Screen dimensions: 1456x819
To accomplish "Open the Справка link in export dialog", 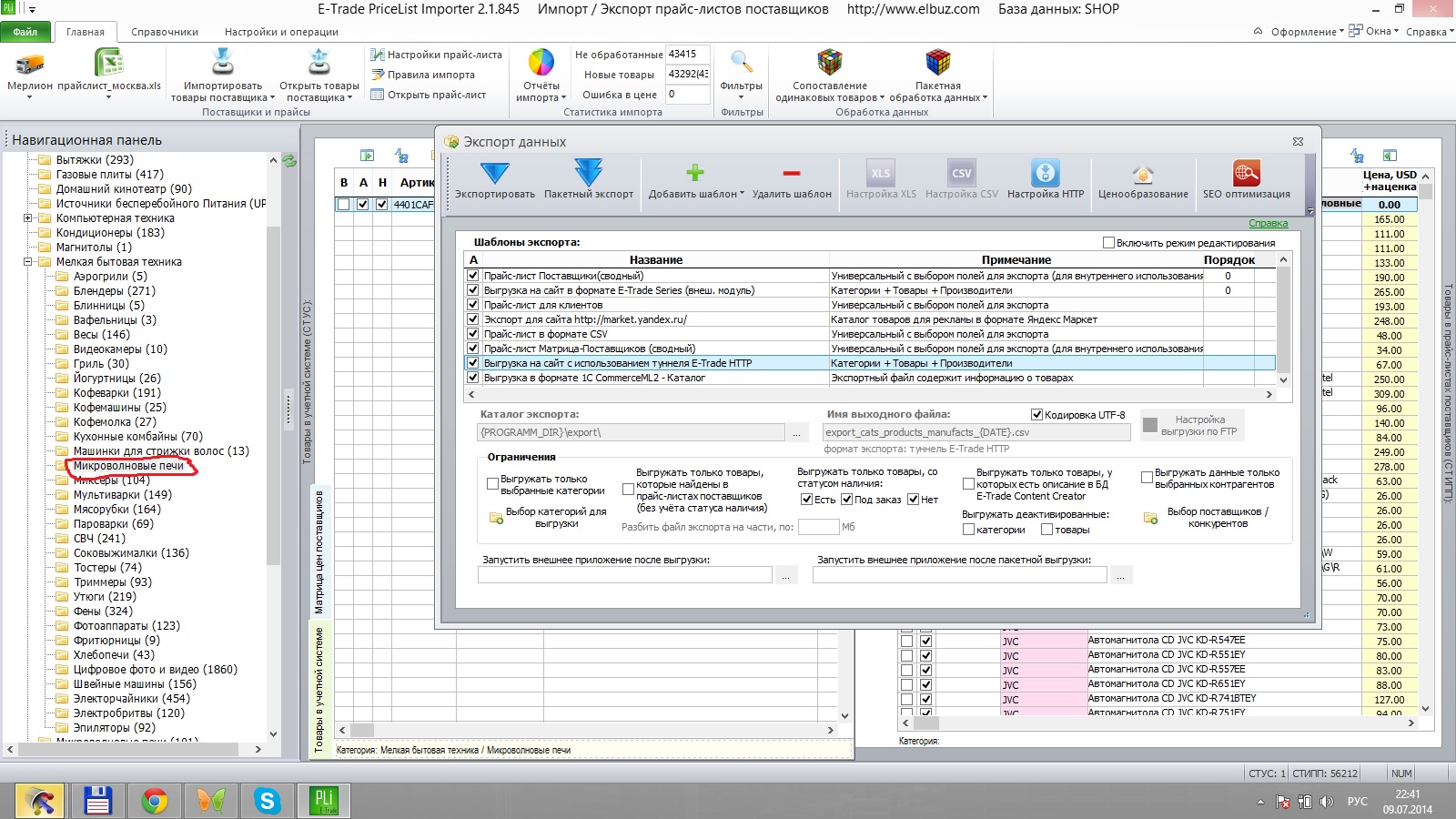I will coord(1269,223).
